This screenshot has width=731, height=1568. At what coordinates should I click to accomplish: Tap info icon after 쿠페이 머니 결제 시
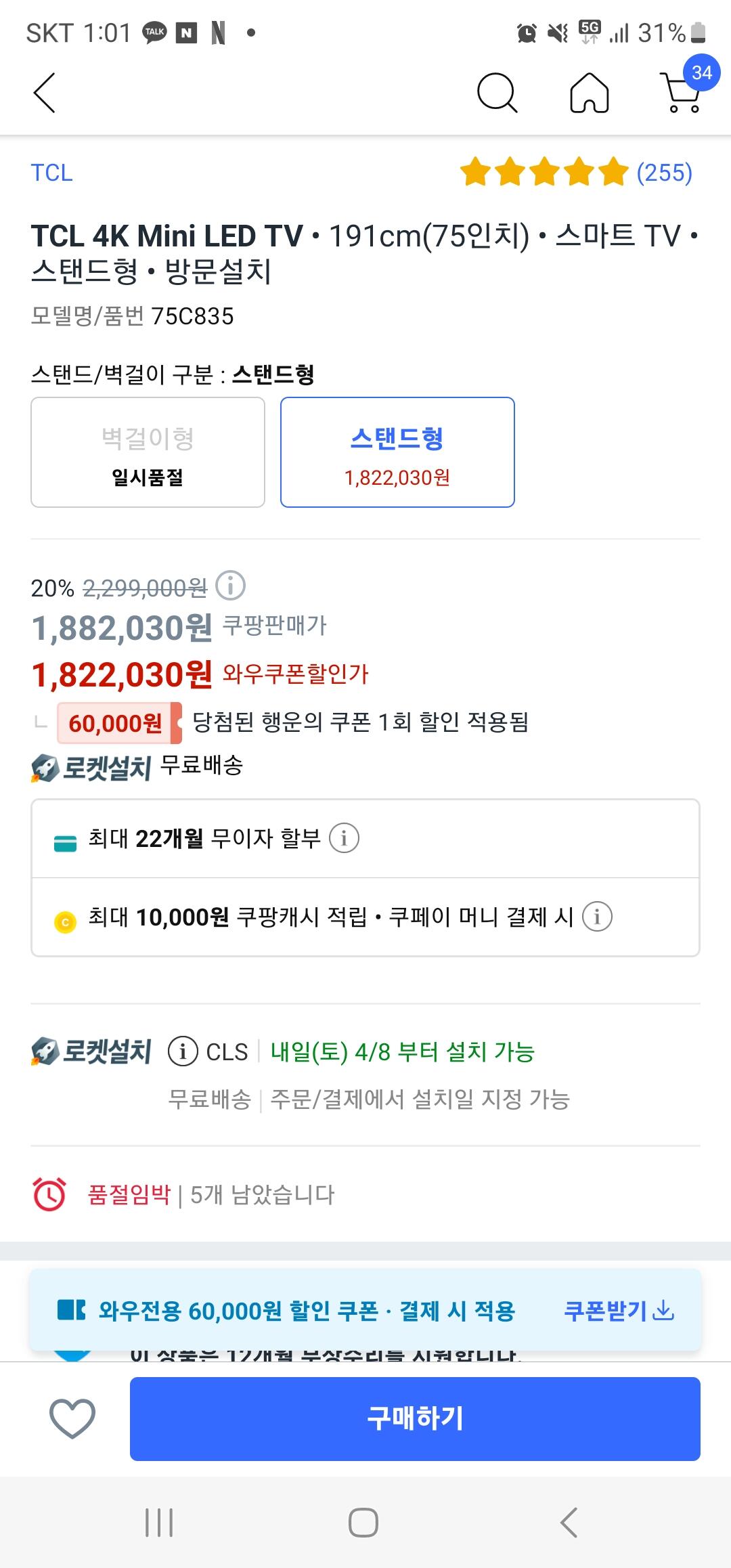(597, 917)
